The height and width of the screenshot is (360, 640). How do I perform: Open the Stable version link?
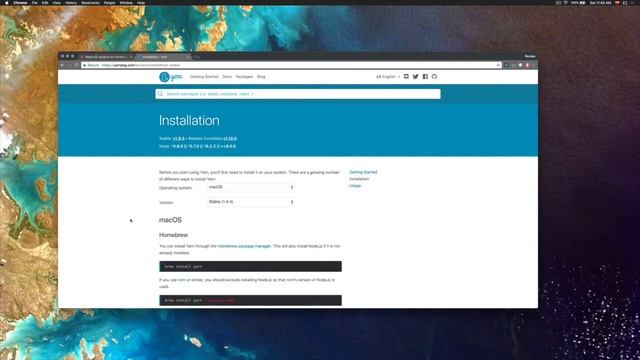pos(178,139)
